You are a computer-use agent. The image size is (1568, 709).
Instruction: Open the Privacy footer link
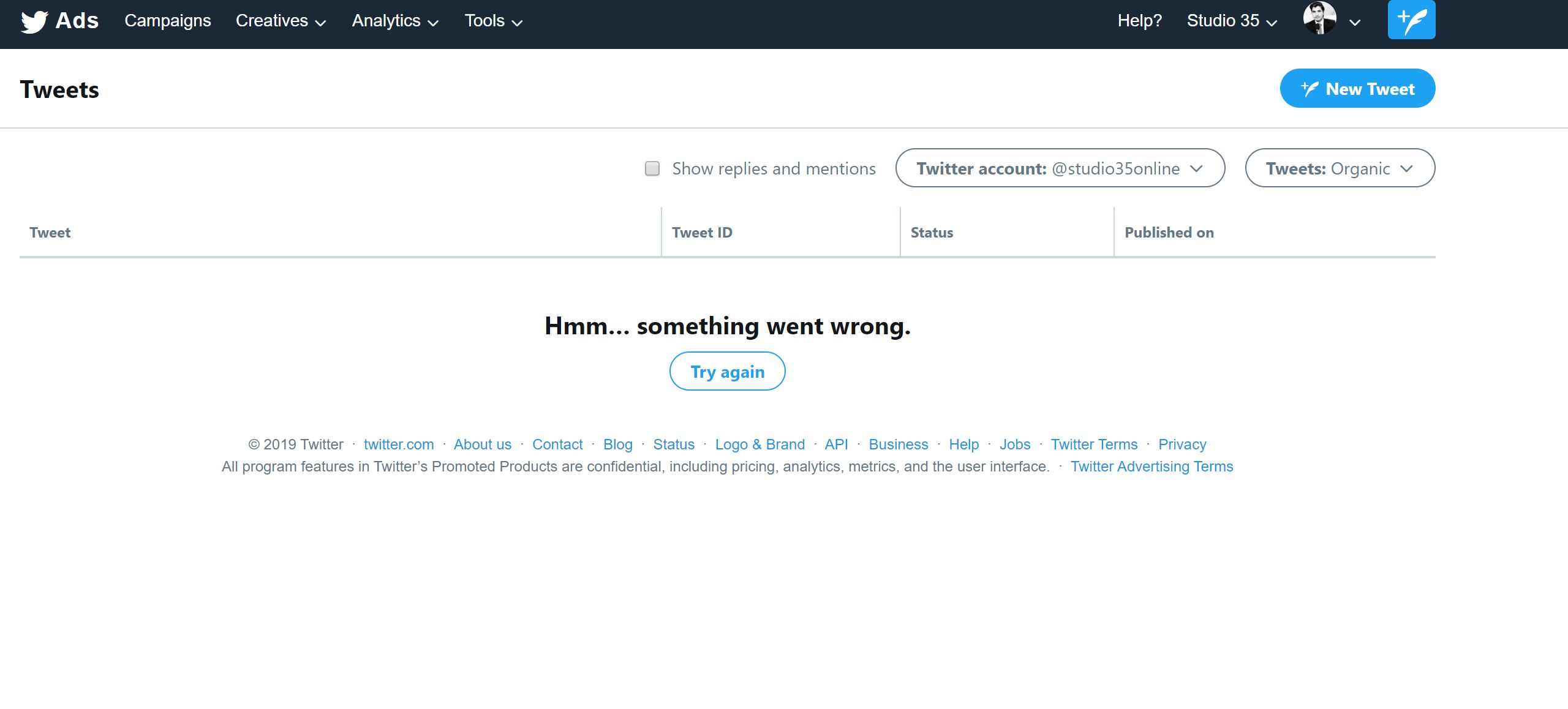1182,445
